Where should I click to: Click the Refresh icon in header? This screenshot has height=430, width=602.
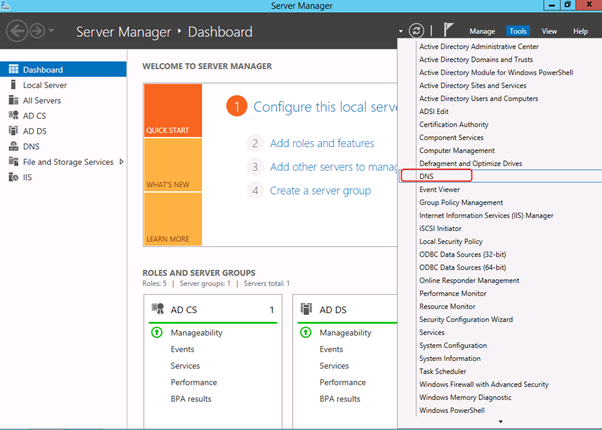pos(416,31)
